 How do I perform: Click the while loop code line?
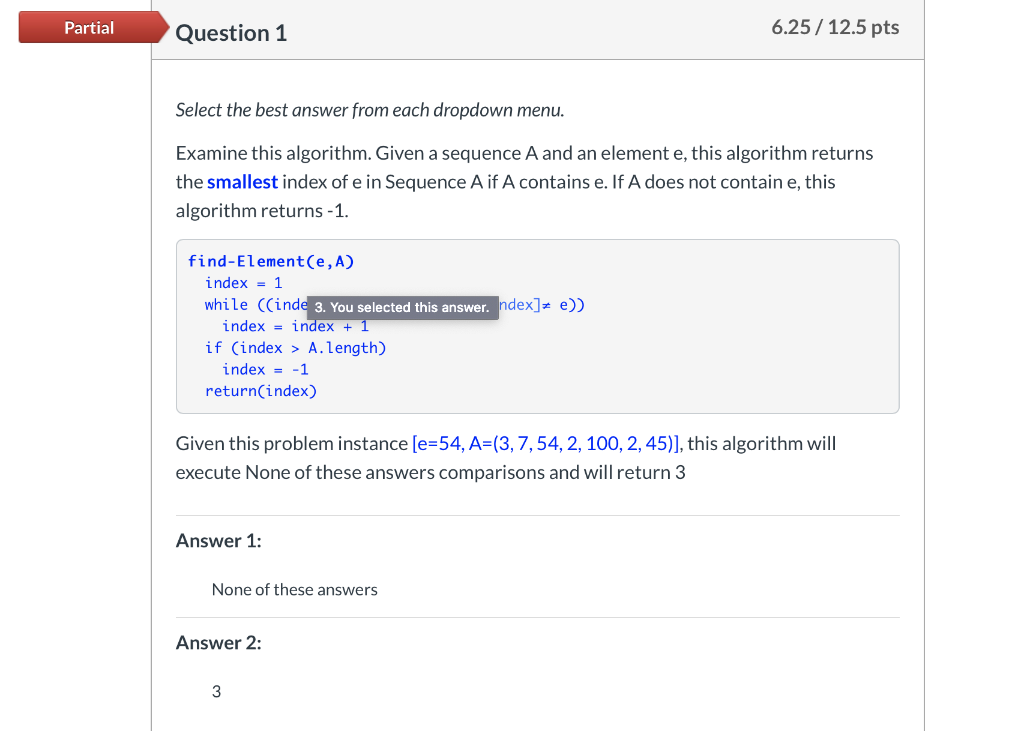pos(394,305)
